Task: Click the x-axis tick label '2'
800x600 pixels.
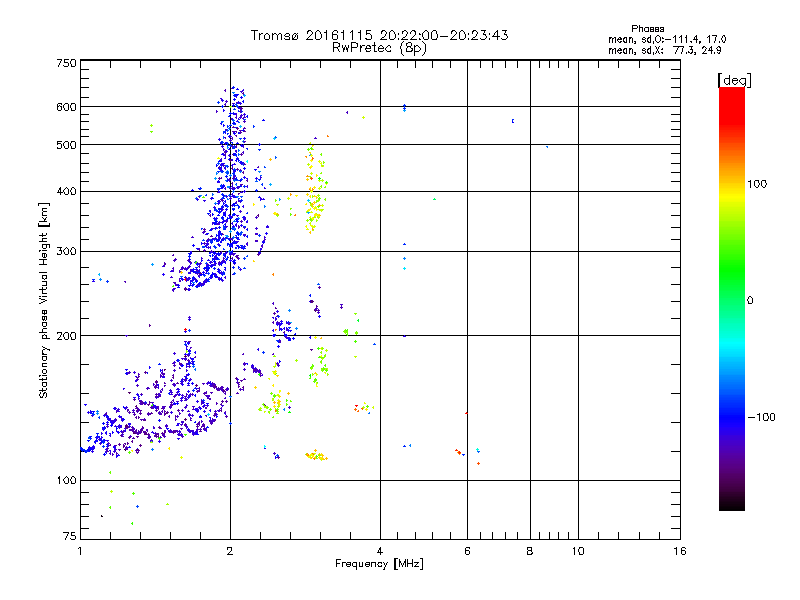Action: [x=230, y=551]
